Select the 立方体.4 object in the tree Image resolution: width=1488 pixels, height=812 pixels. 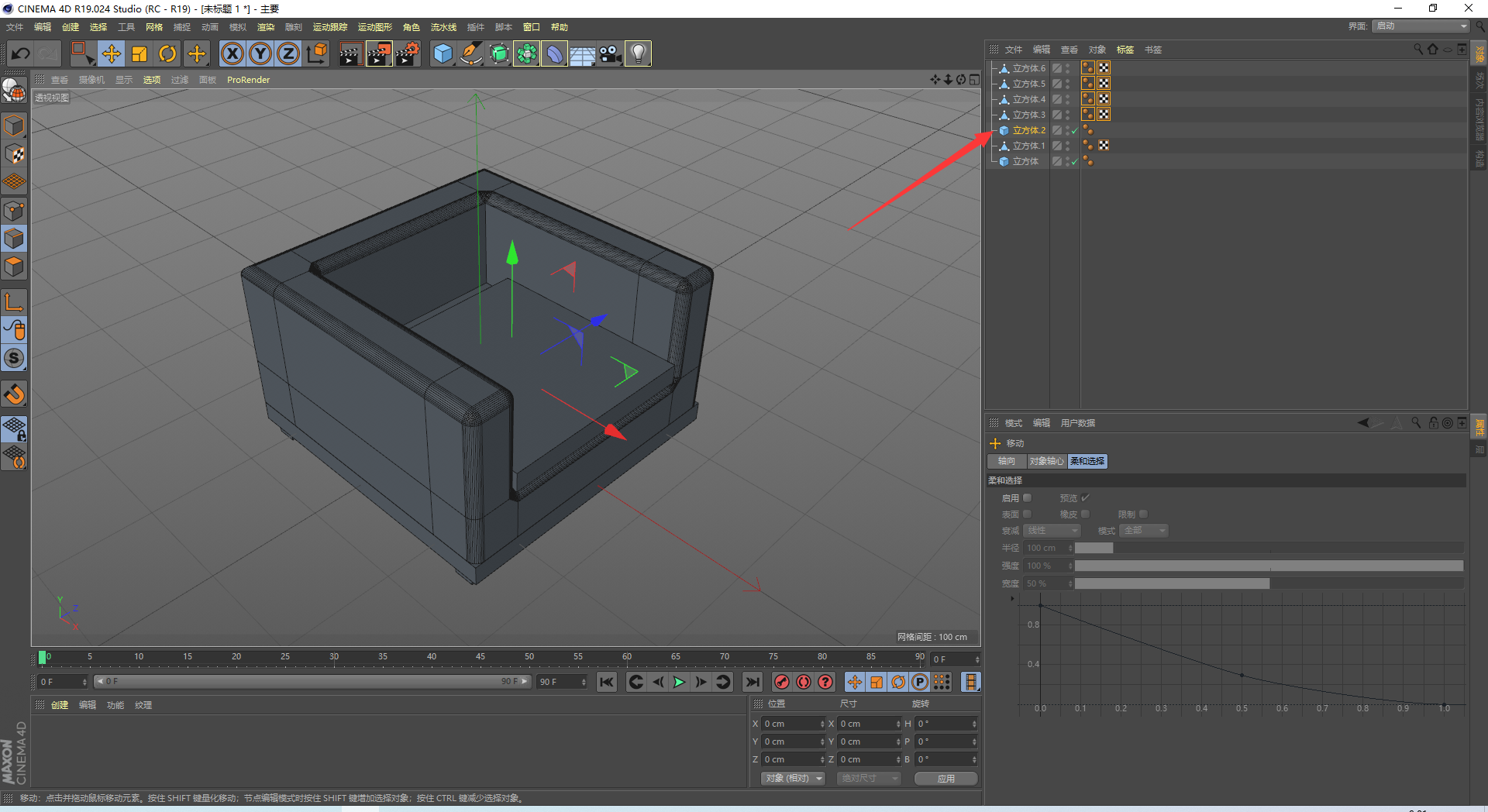point(1028,99)
